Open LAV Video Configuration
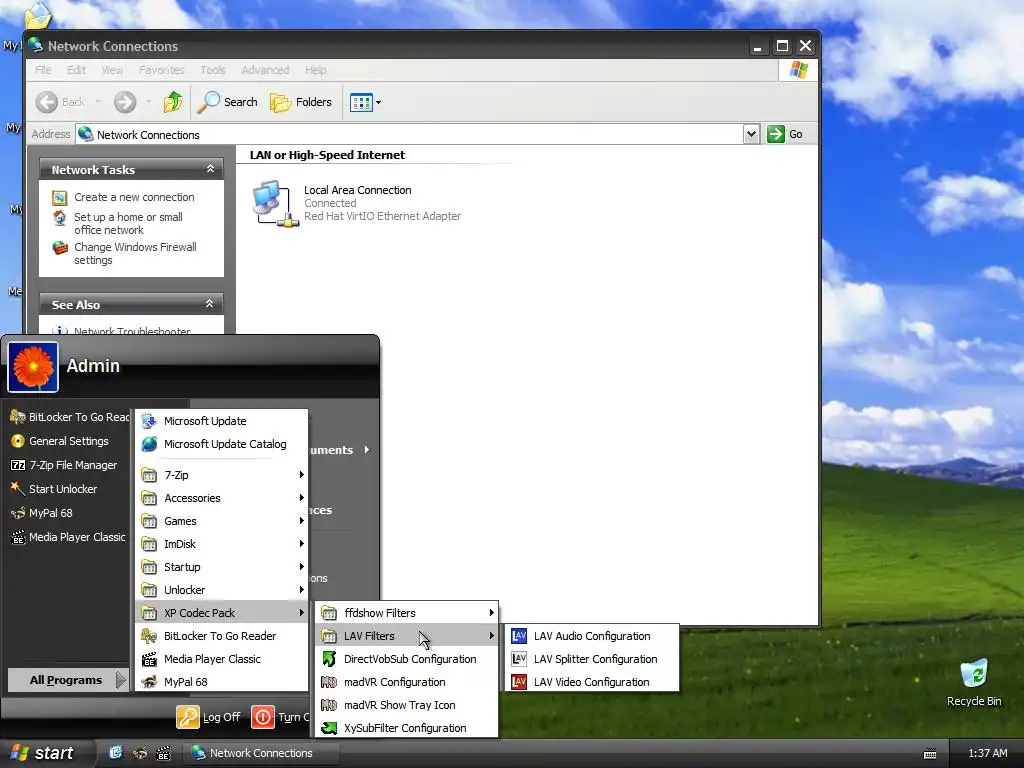This screenshot has height=768, width=1024. tap(592, 682)
